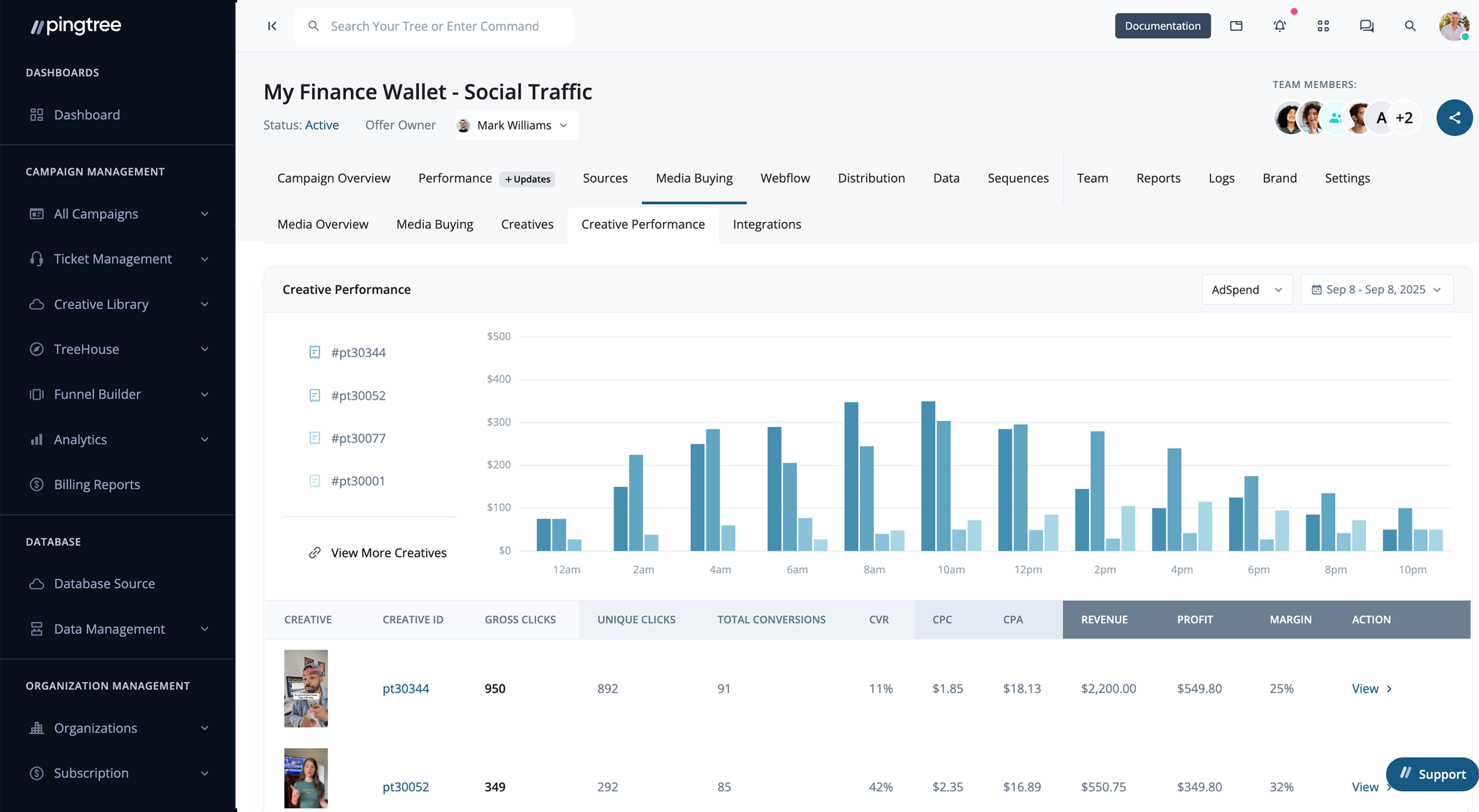Screen dimensions: 1479x812
Task: Open the Distribution tab
Action: coord(871,178)
